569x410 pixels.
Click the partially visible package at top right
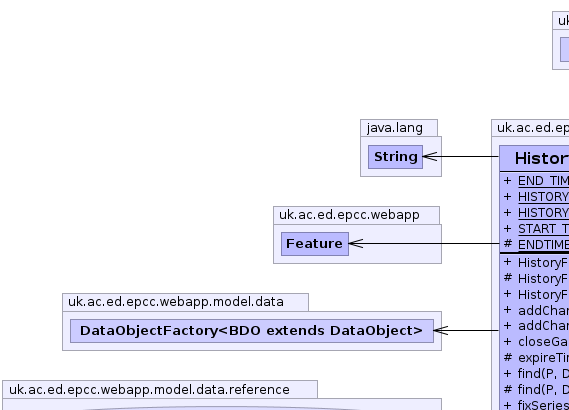pyautogui.click(x=561, y=40)
